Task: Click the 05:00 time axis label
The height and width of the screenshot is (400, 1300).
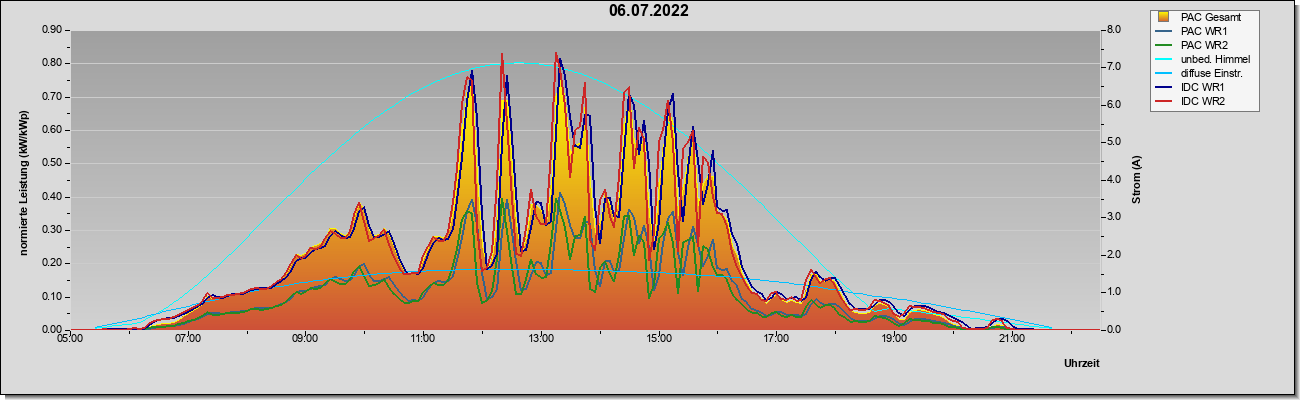Action: click(x=70, y=339)
